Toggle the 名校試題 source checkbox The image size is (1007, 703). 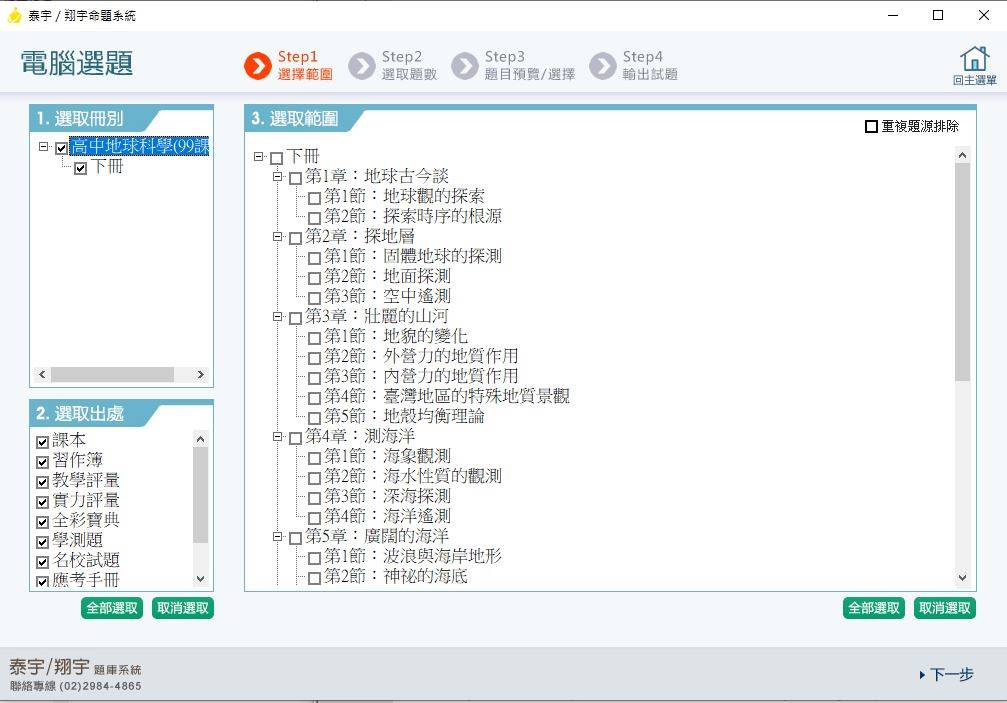coord(42,561)
